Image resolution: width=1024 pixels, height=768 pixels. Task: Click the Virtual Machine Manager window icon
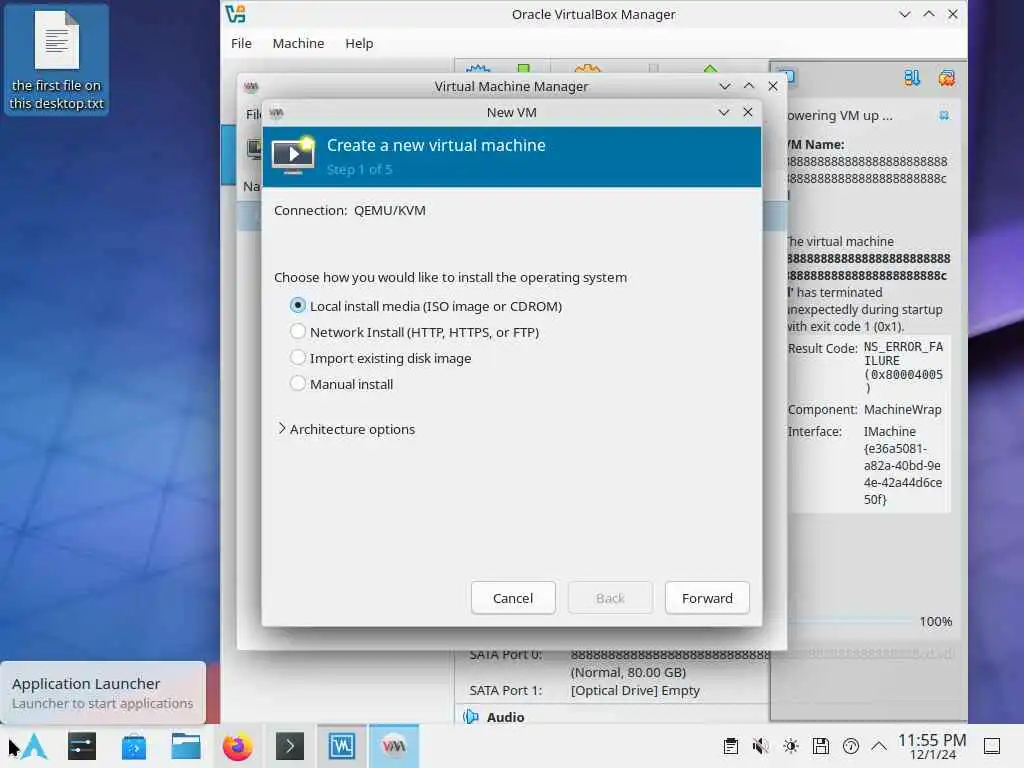251,86
